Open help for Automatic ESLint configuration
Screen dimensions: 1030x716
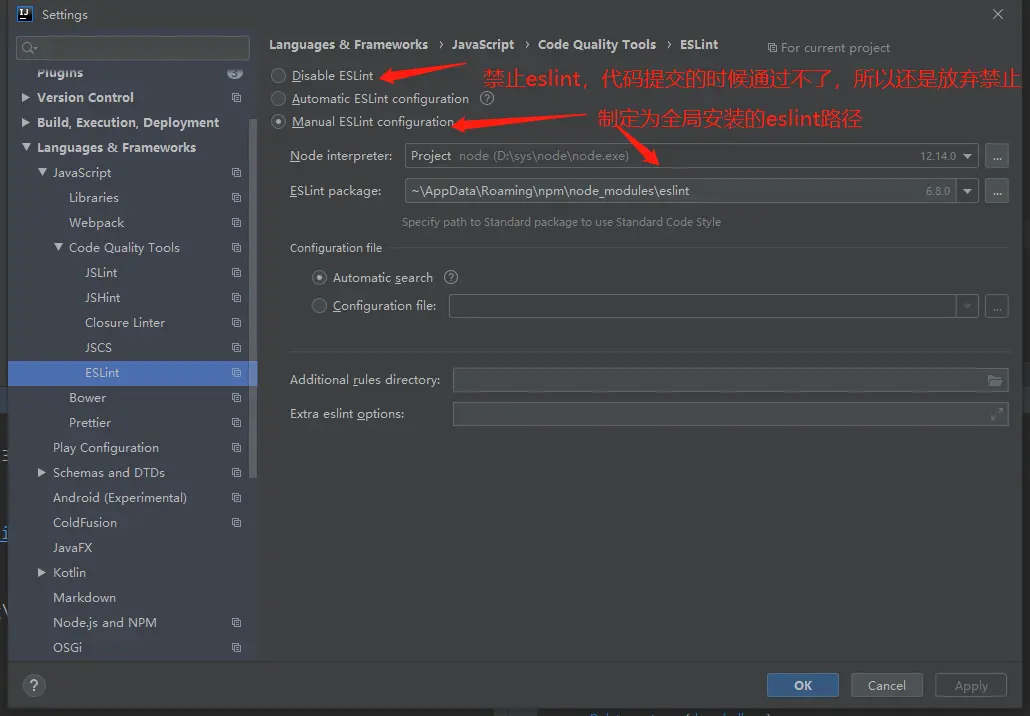point(487,99)
